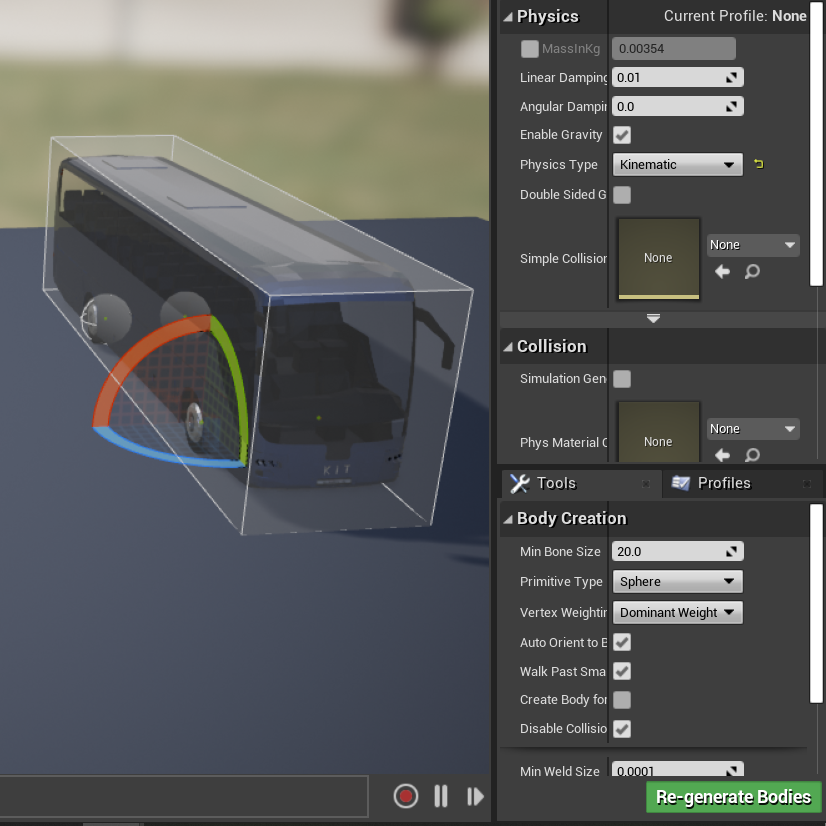Reset Physics Type to default arrow
The image size is (826, 826).
coord(759,164)
